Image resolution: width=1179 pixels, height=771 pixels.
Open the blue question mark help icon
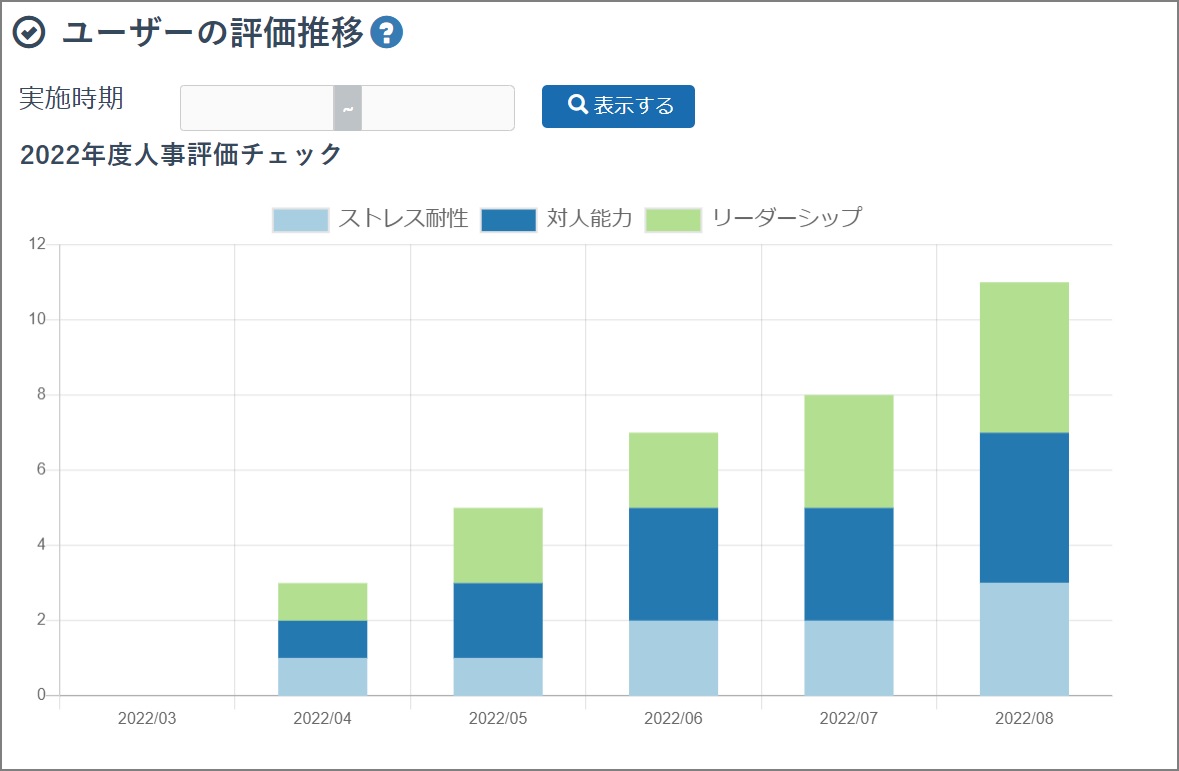[385, 31]
